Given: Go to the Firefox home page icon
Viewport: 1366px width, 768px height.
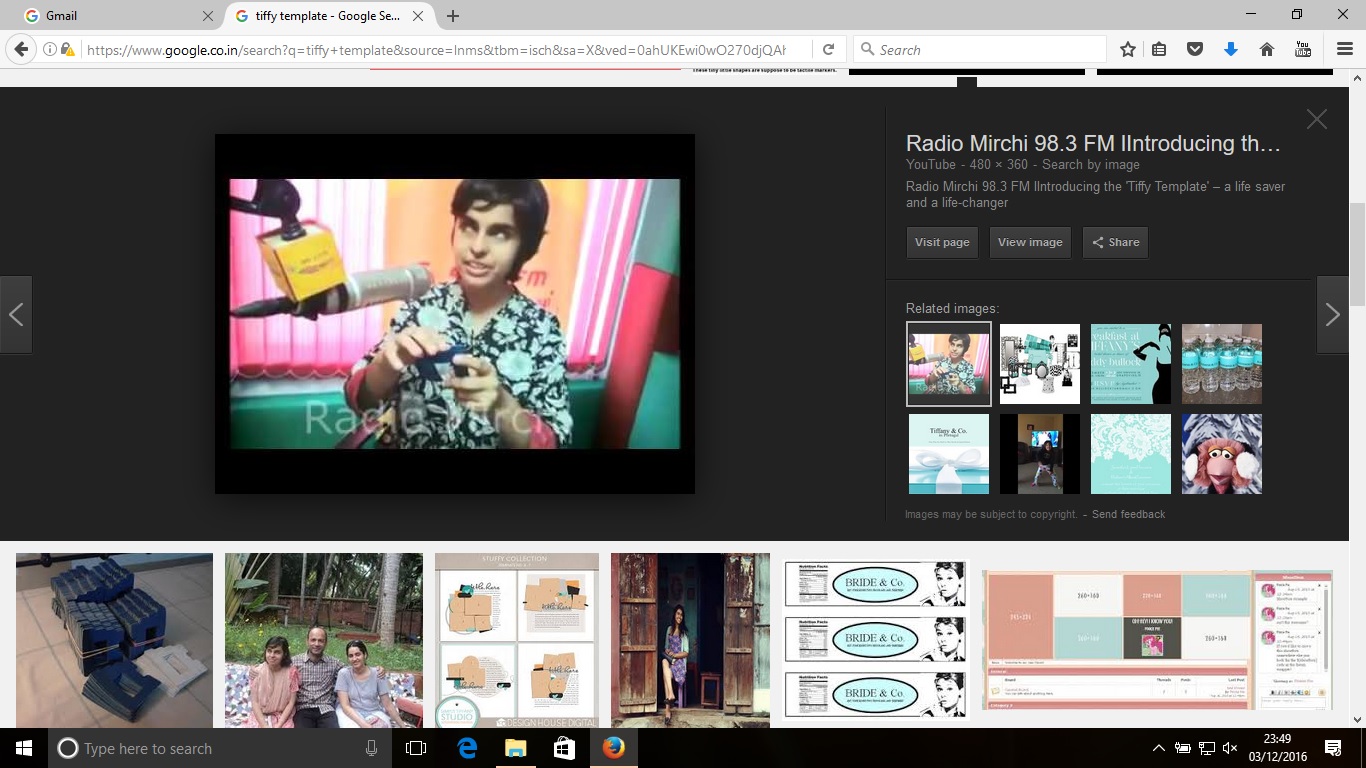Looking at the screenshot, I should pyautogui.click(x=1266, y=50).
